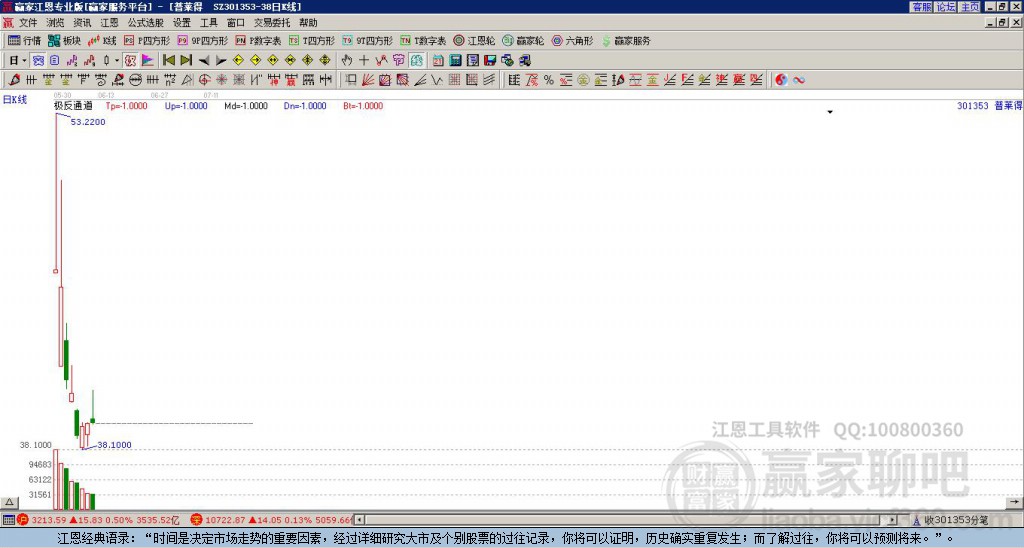The height and width of the screenshot is (548, 1024).
Task: Click the 日K线 label
Action: pos(15,100)
